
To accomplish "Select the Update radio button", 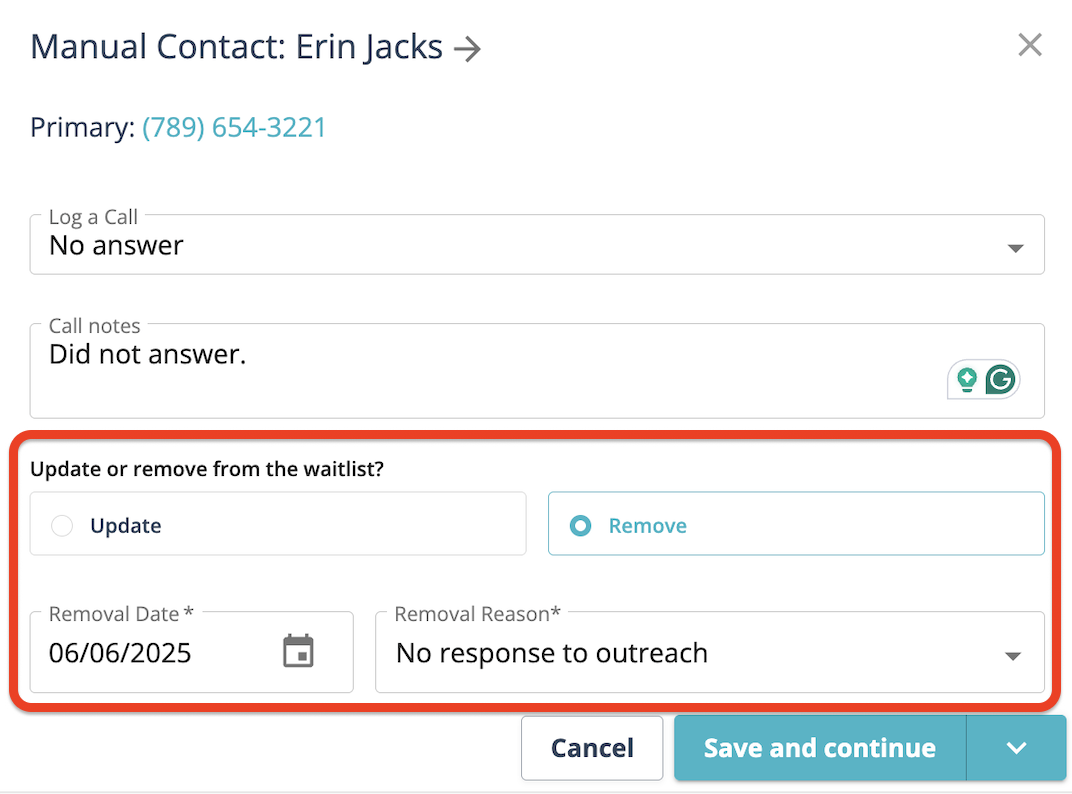I will [62, 526].
